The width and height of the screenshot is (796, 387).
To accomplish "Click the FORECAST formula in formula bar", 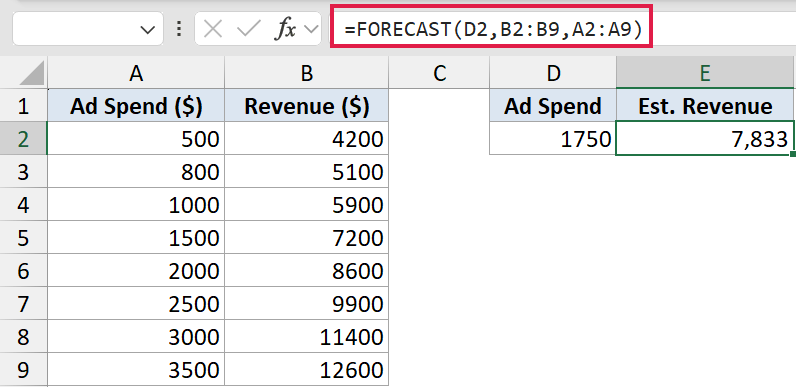I will tap(493, 29).
